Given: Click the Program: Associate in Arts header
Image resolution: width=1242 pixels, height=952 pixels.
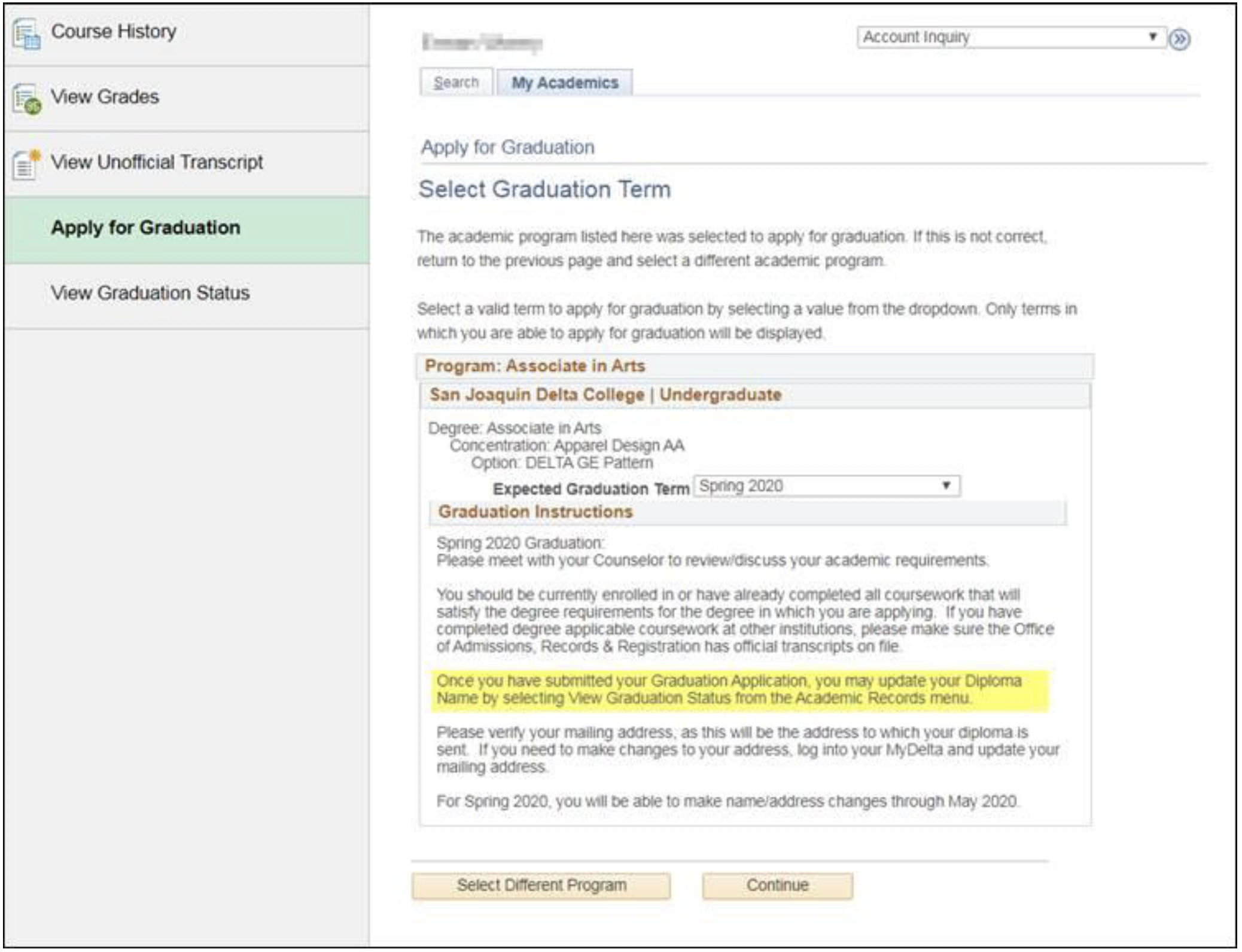Looking at the screenshot, I should (535, 366).
